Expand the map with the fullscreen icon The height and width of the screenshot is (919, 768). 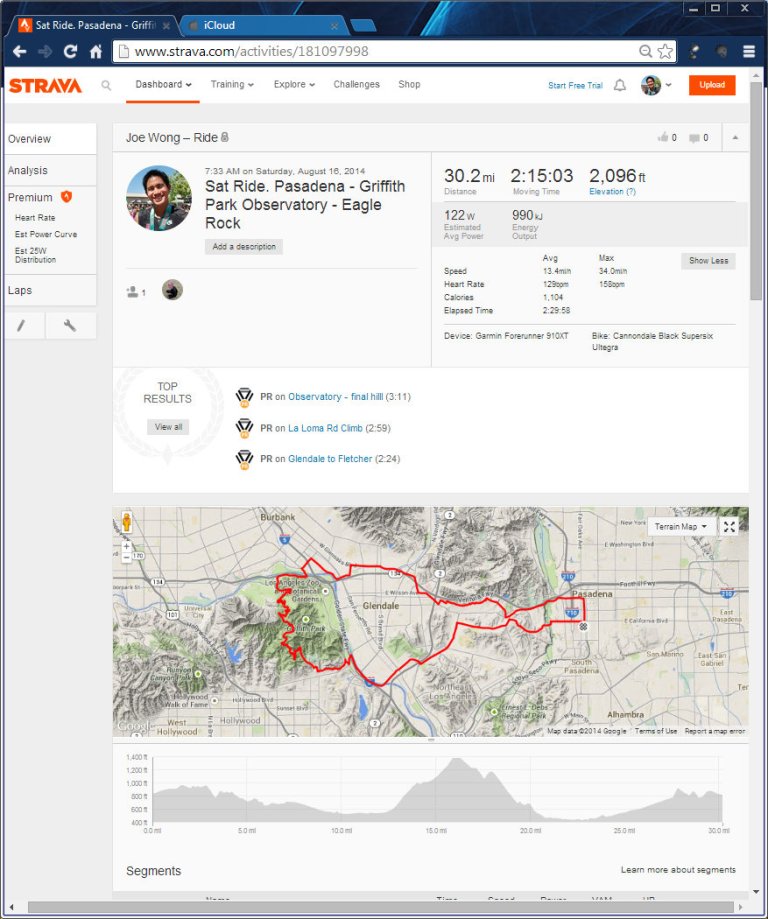click(x=729, y=526)
